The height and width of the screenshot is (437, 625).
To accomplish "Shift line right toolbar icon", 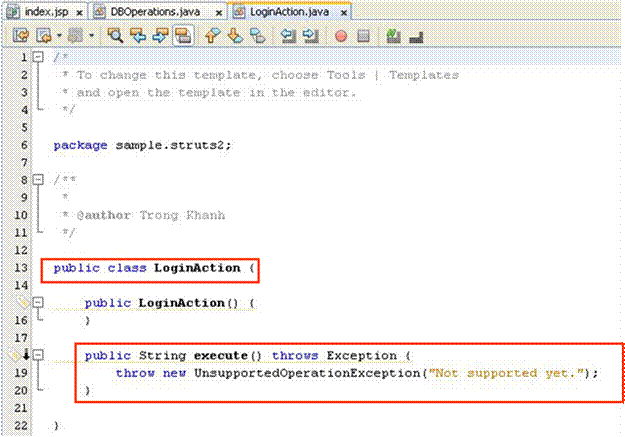I will [x=311, y=36].
